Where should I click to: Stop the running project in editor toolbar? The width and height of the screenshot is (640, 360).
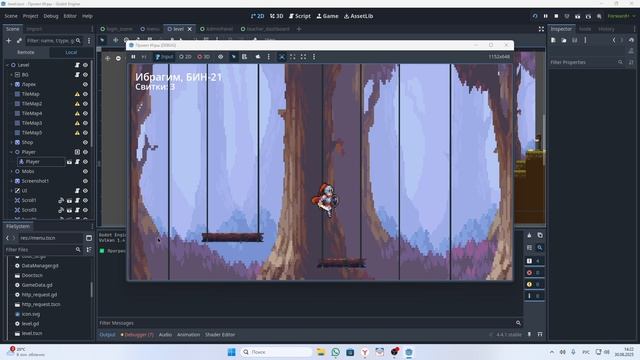pyautogui.click(x=556, y=16)
